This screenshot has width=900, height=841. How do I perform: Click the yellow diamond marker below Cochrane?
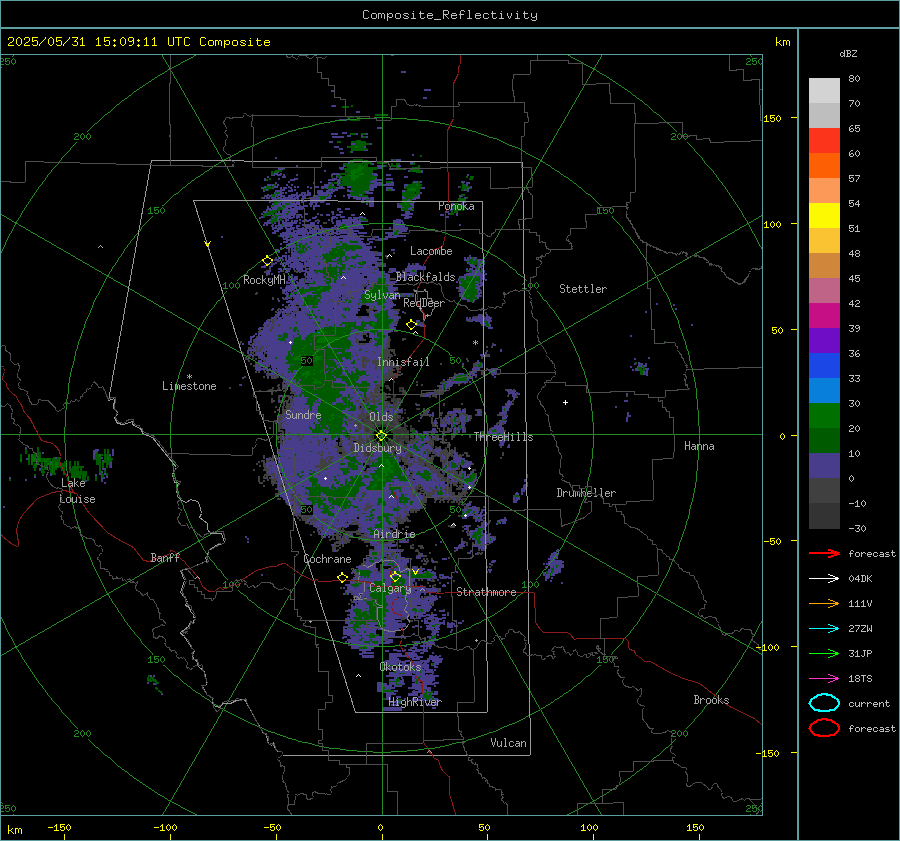[x=343, y=578]
